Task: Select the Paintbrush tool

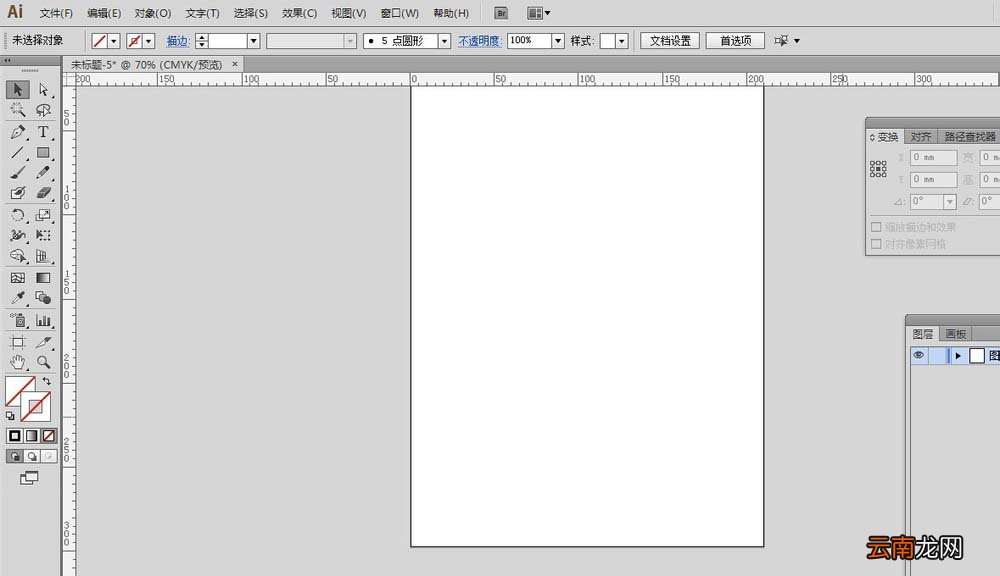Action: click(18, 172)
